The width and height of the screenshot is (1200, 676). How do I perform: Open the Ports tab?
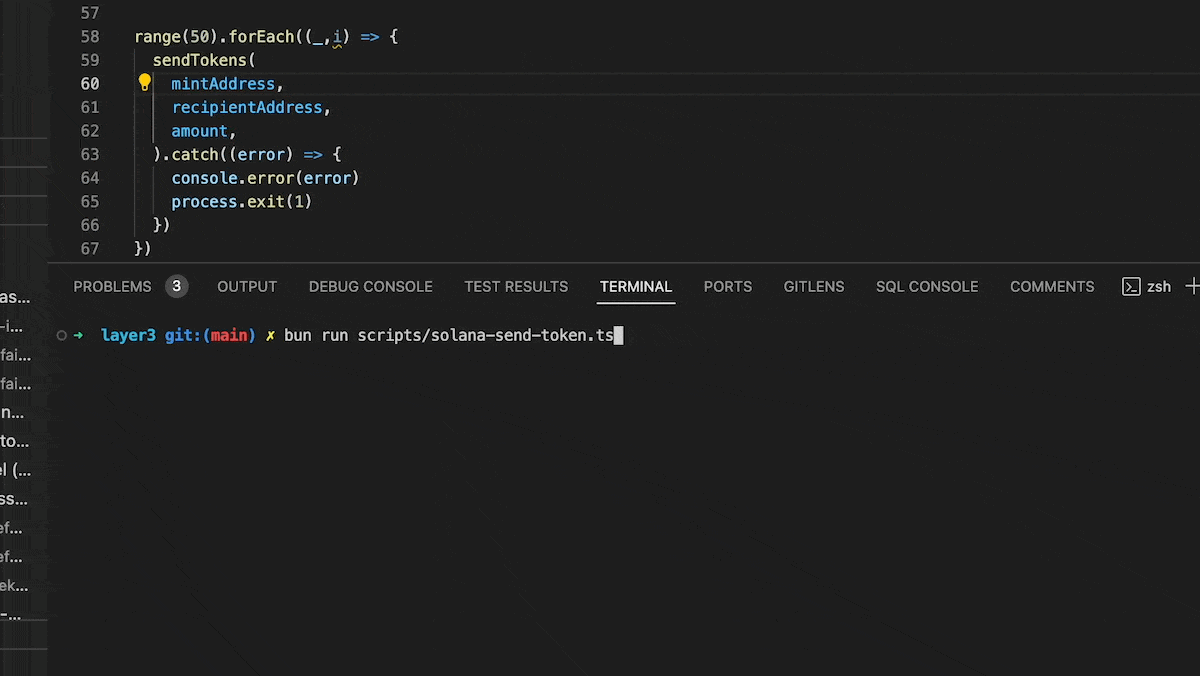tap(728, 286)
